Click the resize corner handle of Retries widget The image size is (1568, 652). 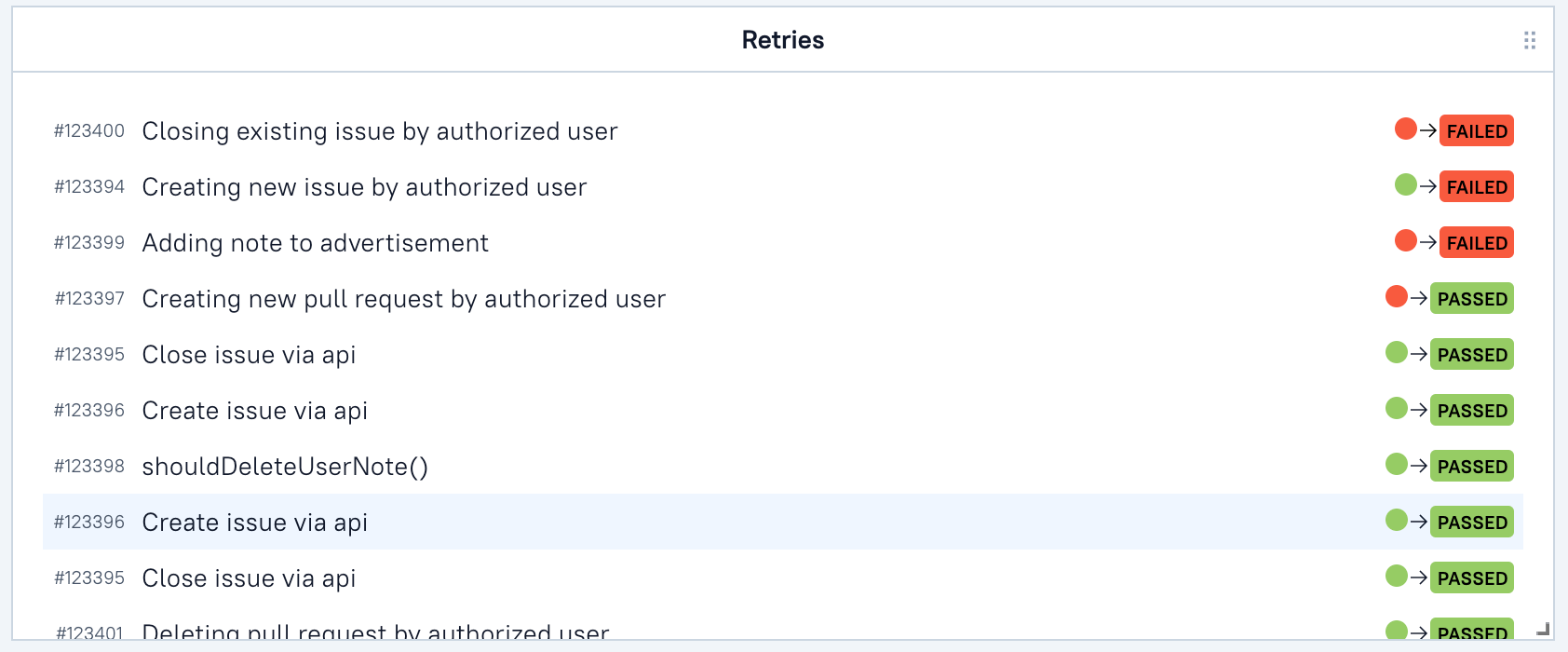1542,630
